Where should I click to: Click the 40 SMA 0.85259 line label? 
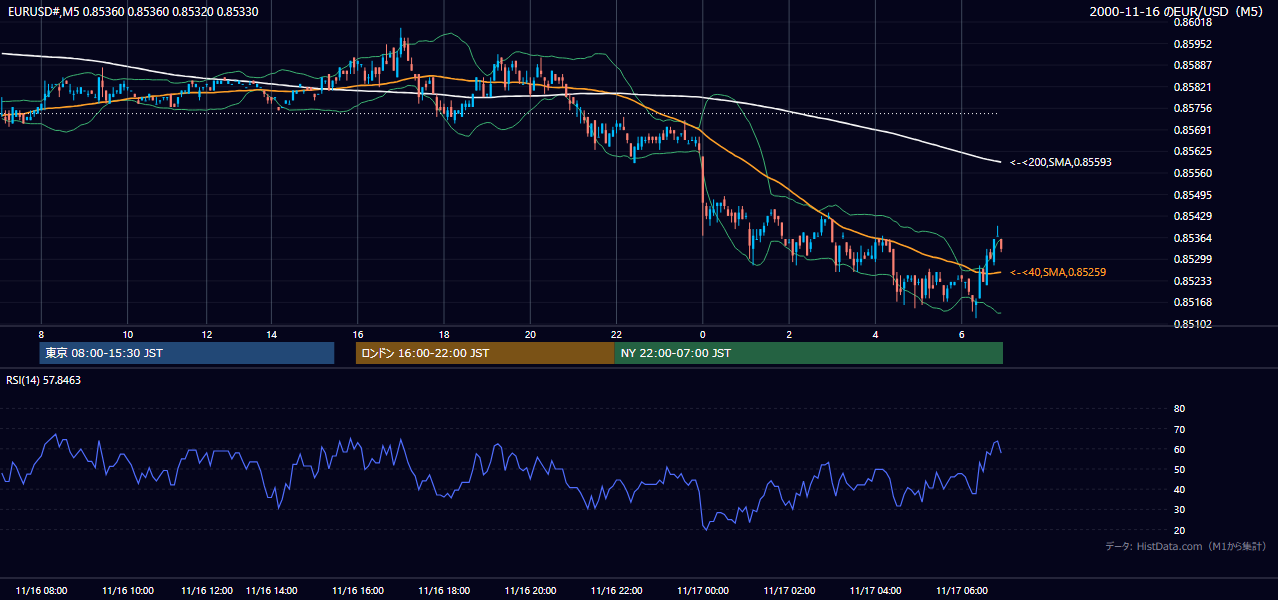1057,272
